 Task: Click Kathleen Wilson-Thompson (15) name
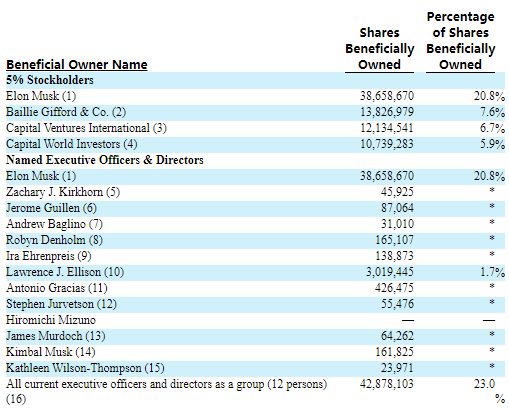[x=85, y=368]
